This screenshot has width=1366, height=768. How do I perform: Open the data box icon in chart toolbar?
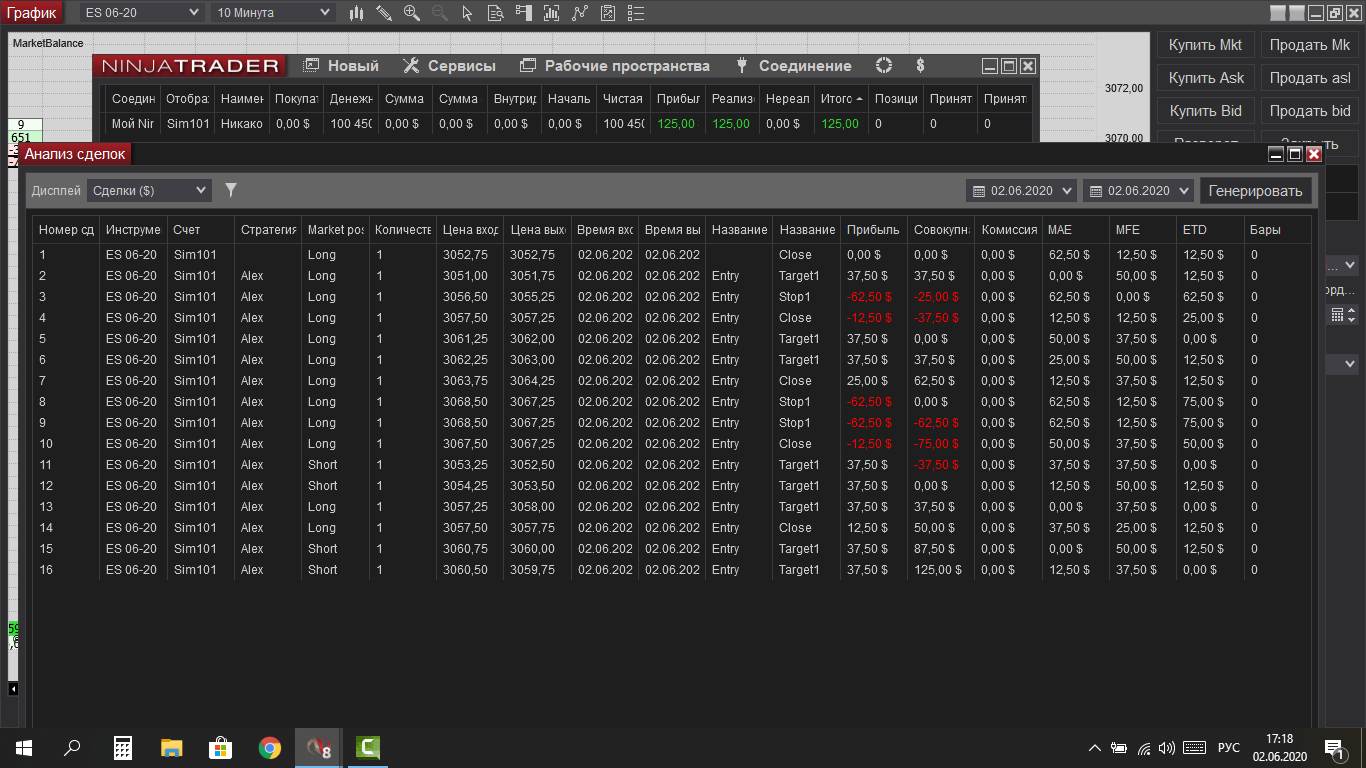pyautogui.click(x=496, y=13)
